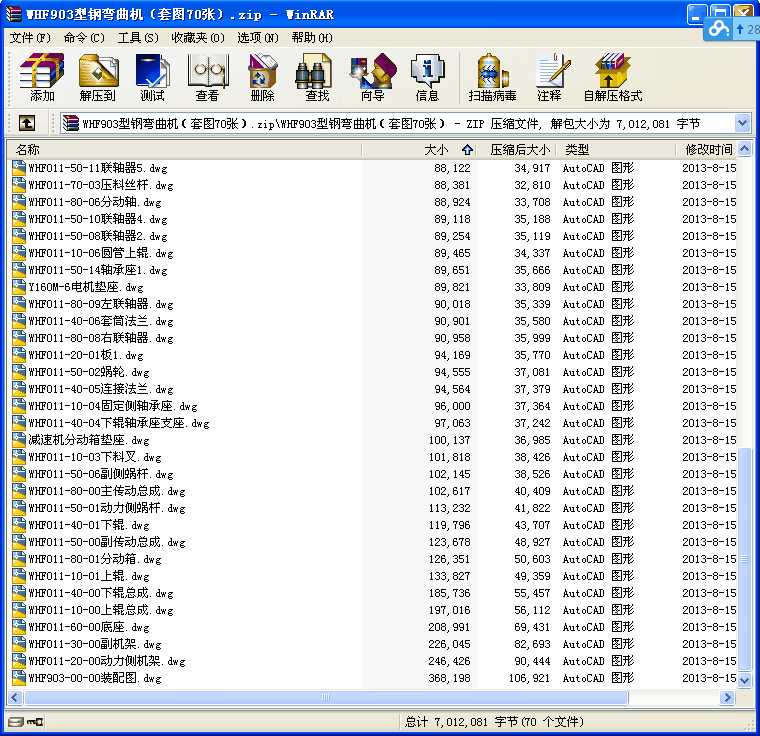This screenshot has height=736, width=760.
Task: Click the Add (添加) toolbar icon
Action: coord(42,77)
